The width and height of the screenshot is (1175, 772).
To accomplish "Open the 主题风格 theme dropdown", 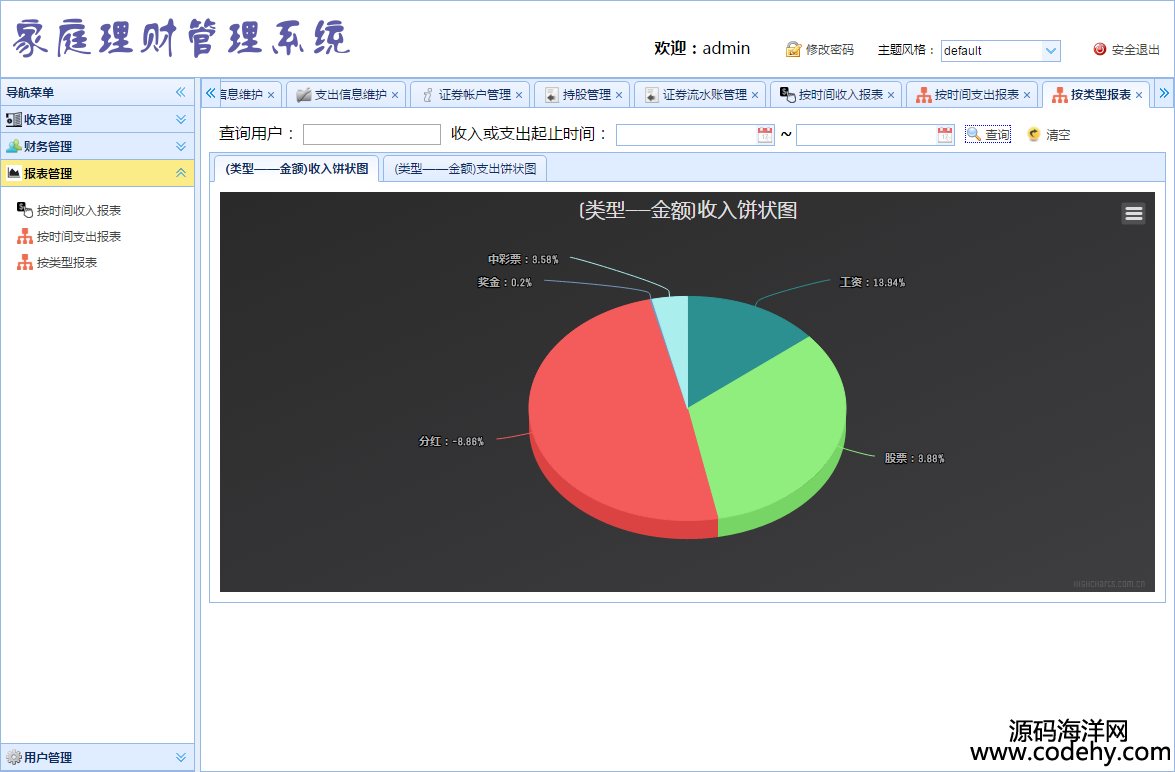I will pos(1051,50).
